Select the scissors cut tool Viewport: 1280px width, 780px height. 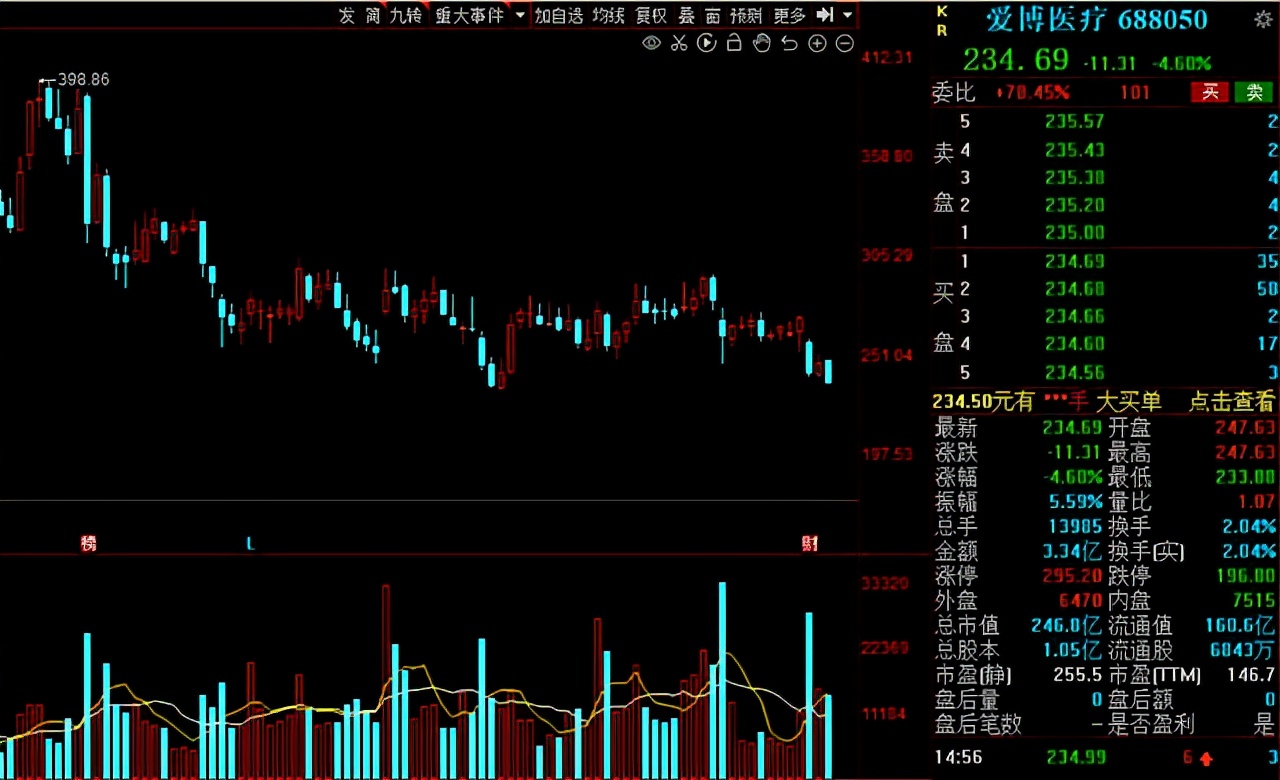click(679, 43)
